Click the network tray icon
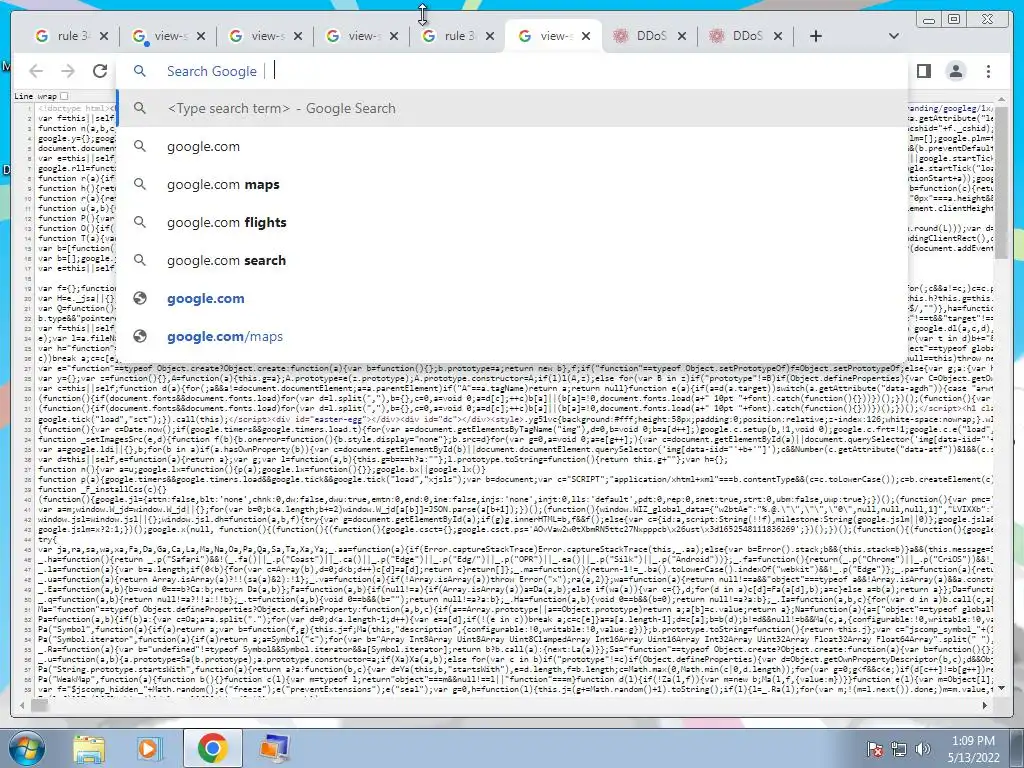Image resolution: width=1024 pixels, height=768 pixels. [x=899, y=749]
